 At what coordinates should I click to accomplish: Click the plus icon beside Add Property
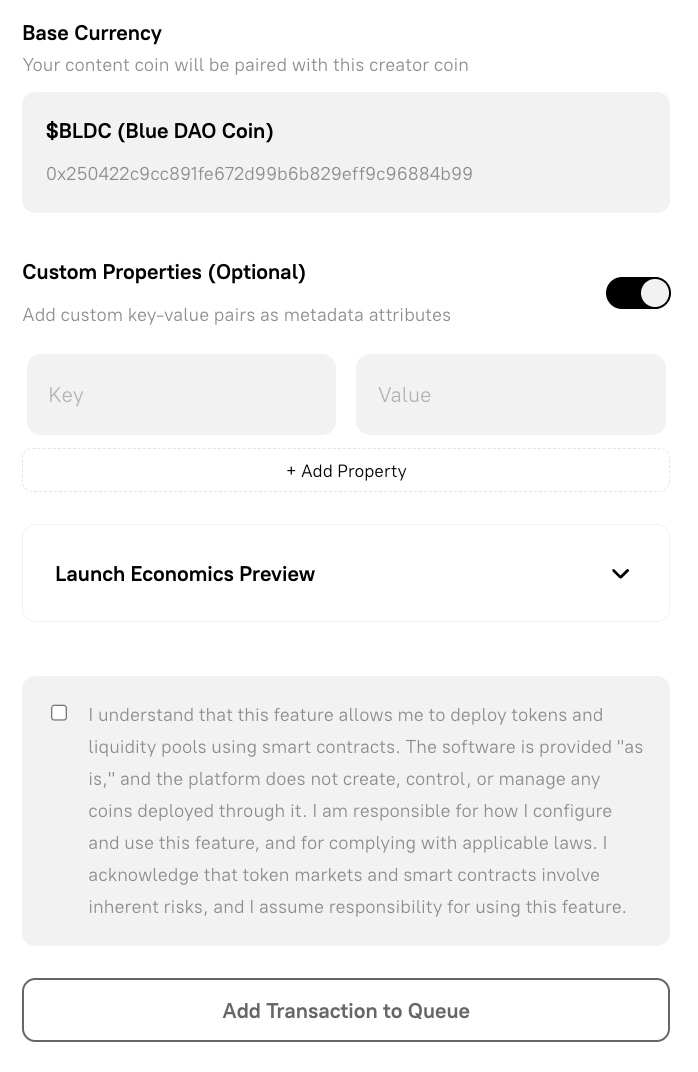291,470
